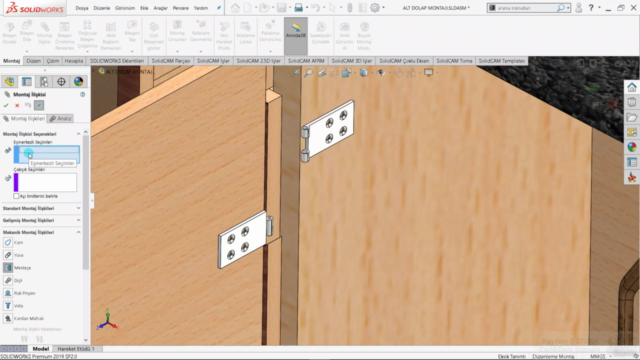Viewport: 640px width, 360px height.
Task: Open the ConfigurationManager tab icon
Action: (44, 82)
